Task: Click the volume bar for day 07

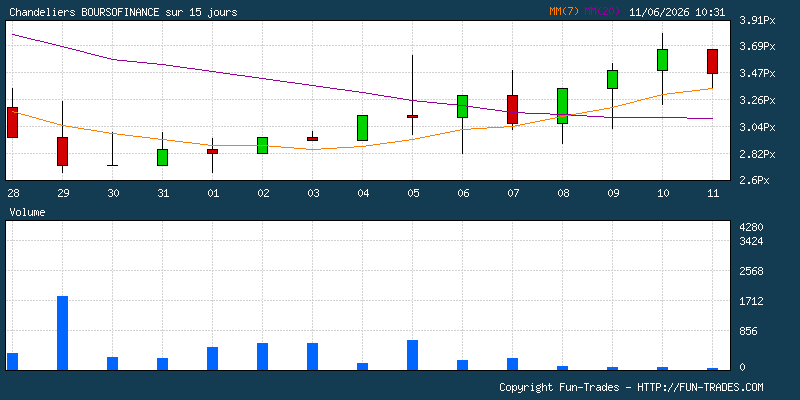Action: tap(512, 364)
